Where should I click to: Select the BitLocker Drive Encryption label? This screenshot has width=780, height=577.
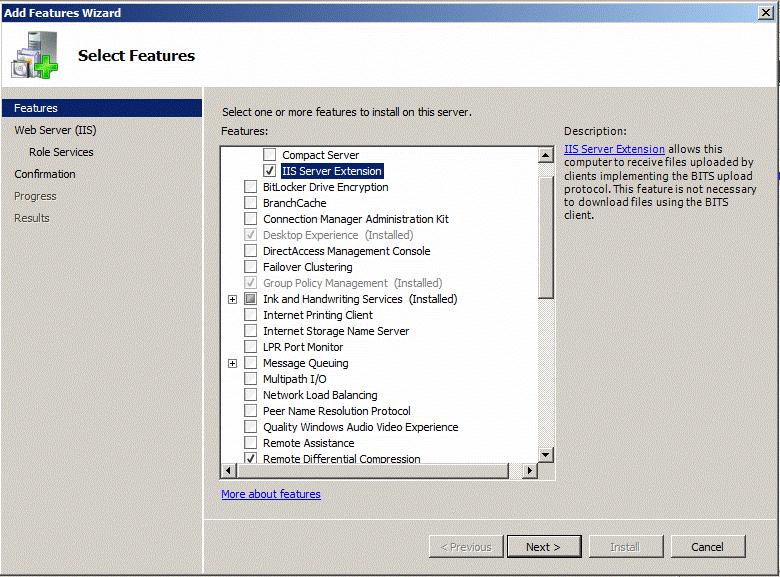tap(325, 187)
